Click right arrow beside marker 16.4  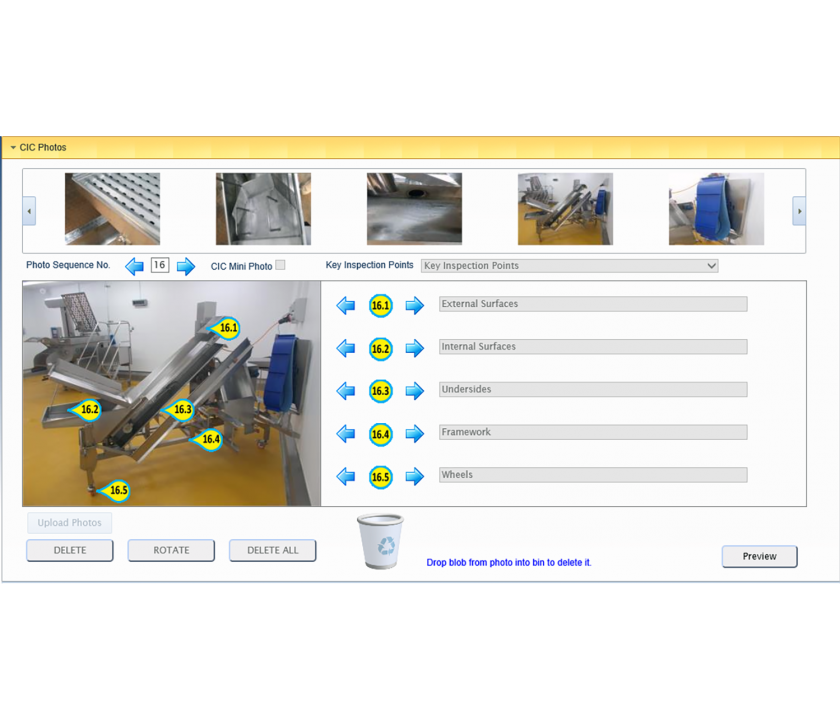pyautogui.click(x=414, y=434)
